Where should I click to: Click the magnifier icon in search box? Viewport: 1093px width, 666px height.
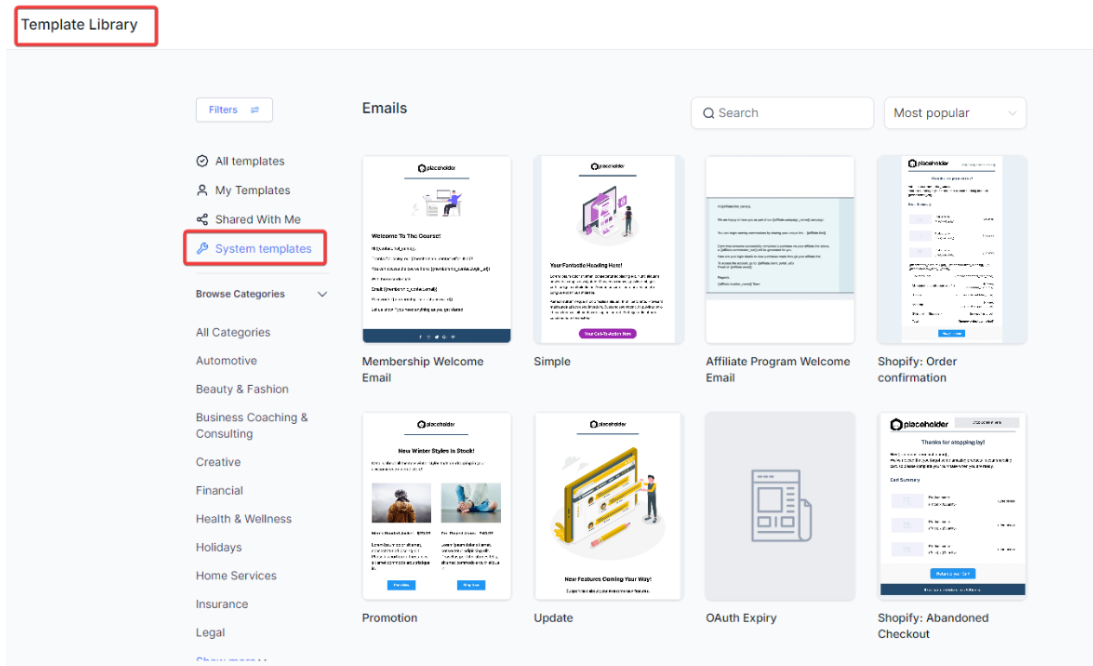pyautogui.click(x=708, y=113)
